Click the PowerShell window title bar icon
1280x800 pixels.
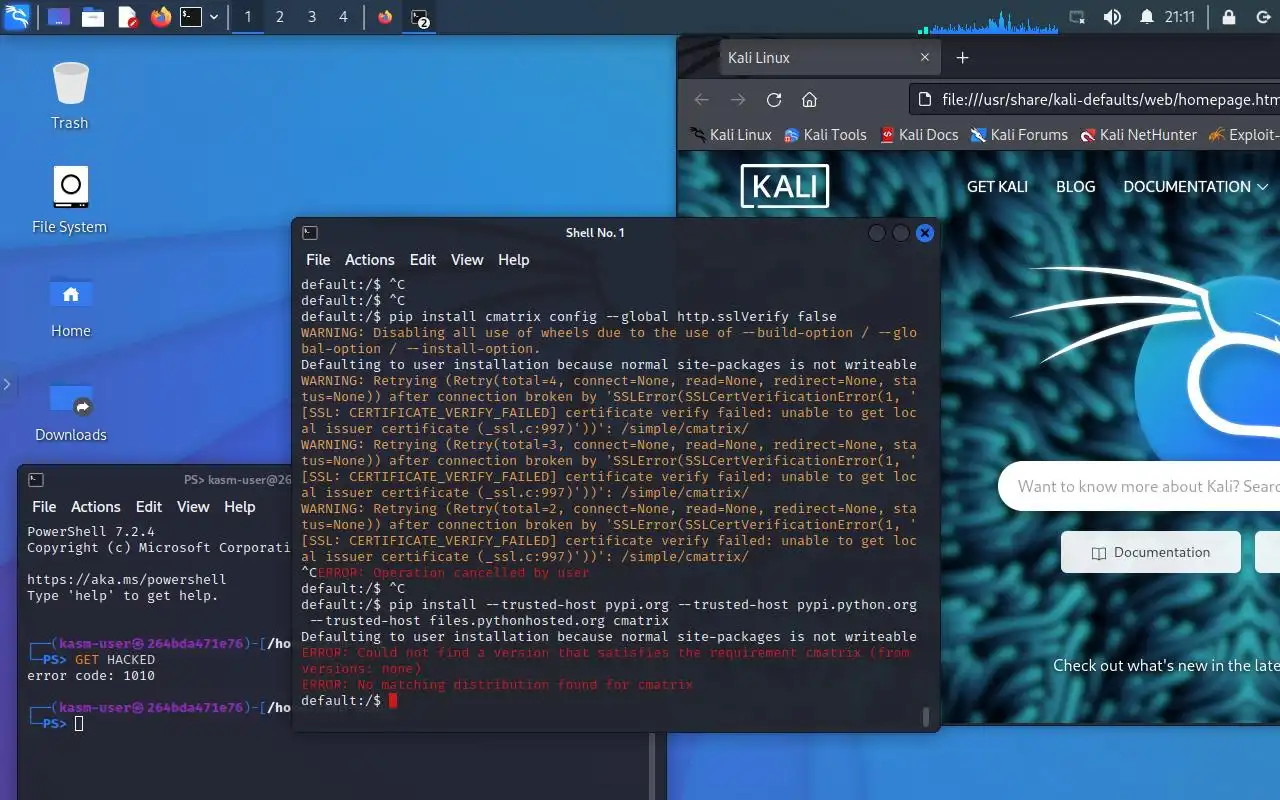36,480
